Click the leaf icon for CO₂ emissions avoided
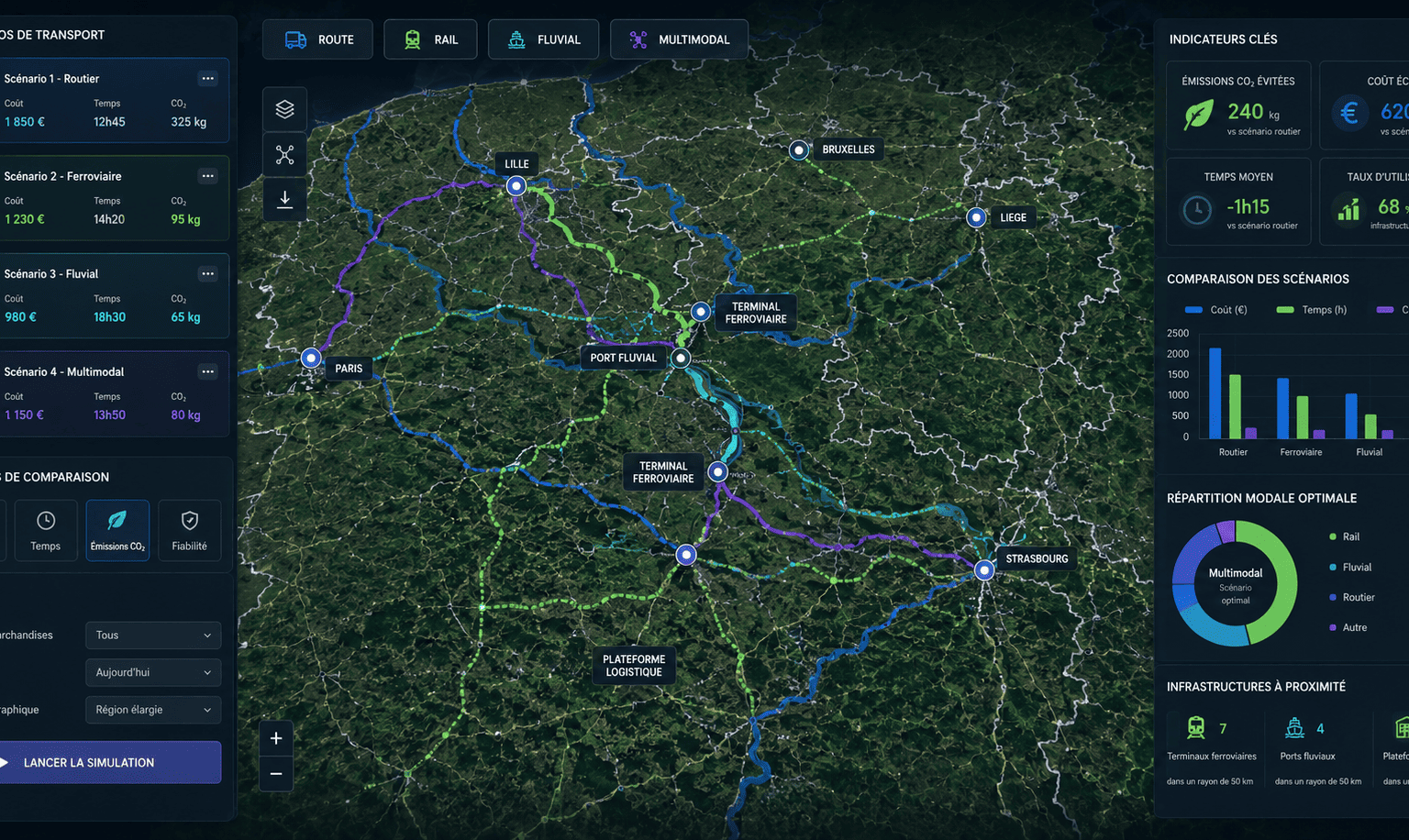Viewport: 1409px width, 840px height. pyautogui.click(x=1198, y=116)
